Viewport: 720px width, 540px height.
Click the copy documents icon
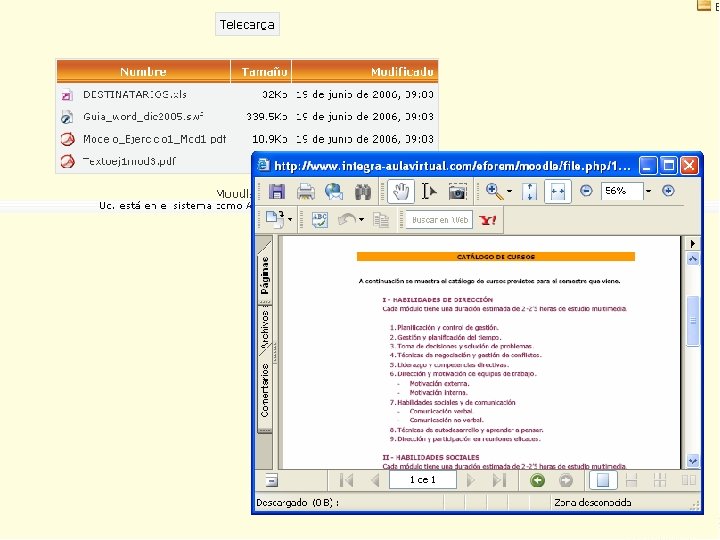381,219
